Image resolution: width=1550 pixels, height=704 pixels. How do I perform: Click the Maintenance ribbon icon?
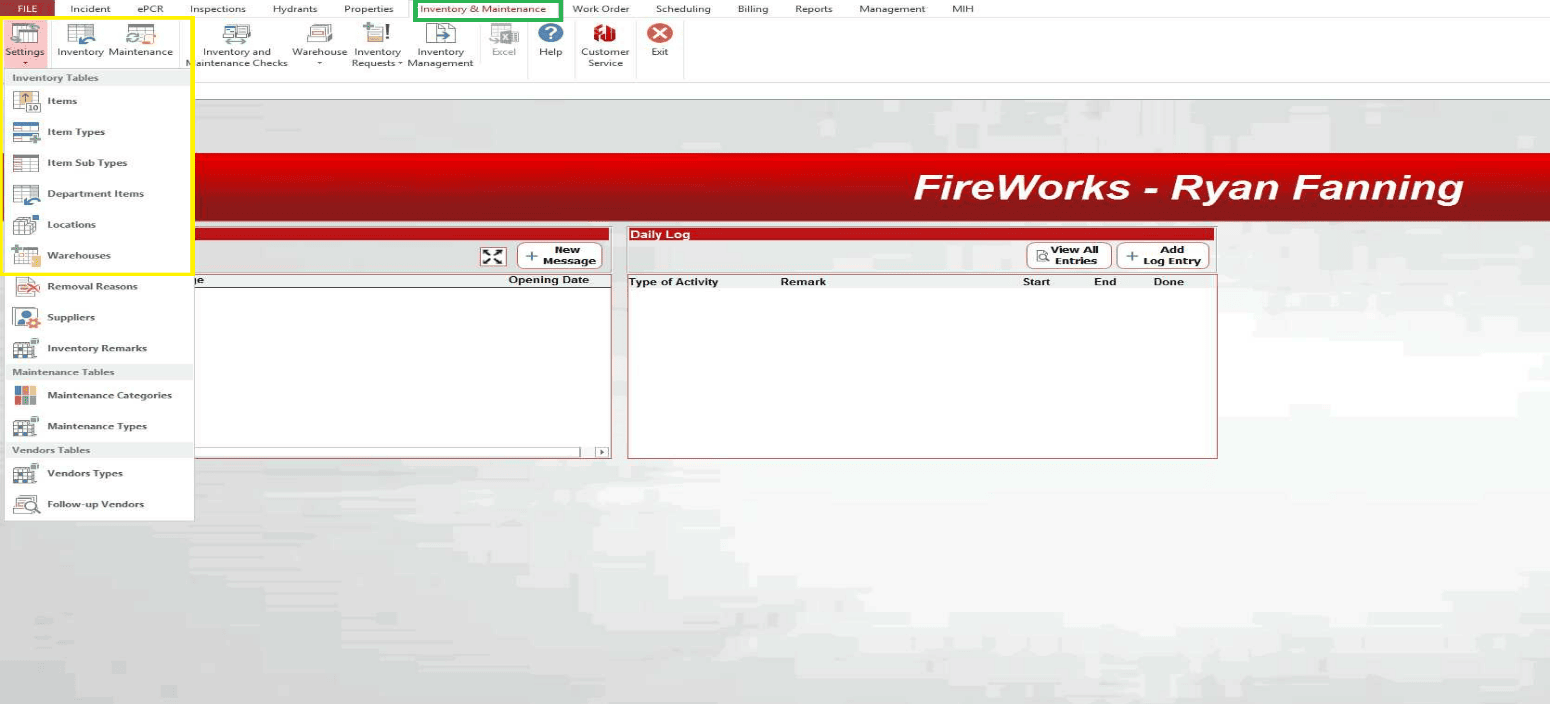[141, 41]
